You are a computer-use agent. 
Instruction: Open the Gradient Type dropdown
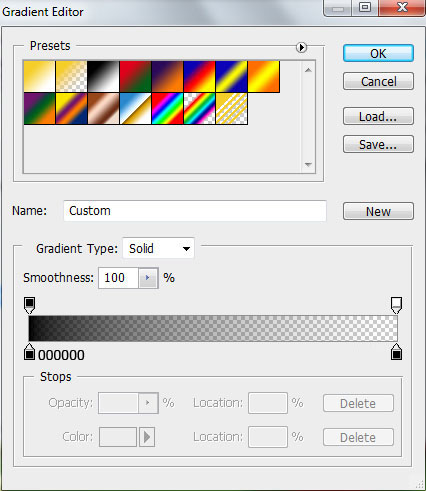pos(158,248)
